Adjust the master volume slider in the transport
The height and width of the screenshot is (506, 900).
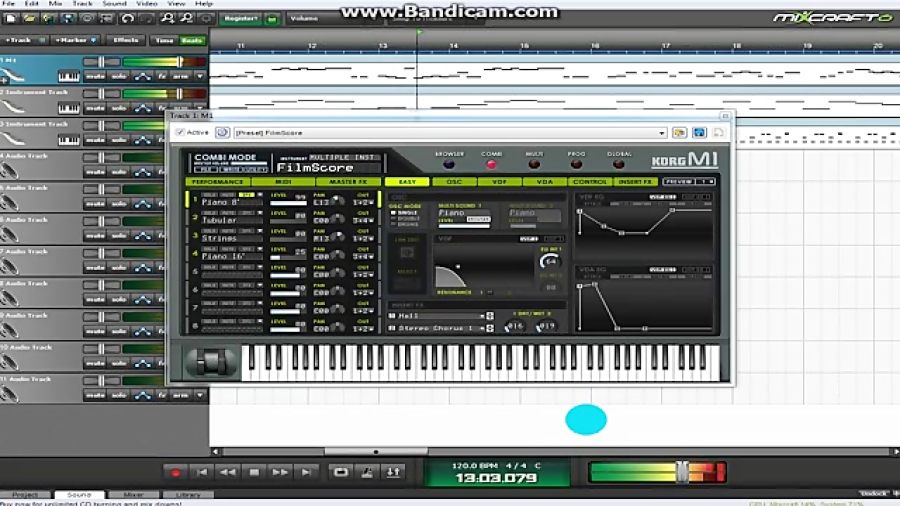pos(682,472)
